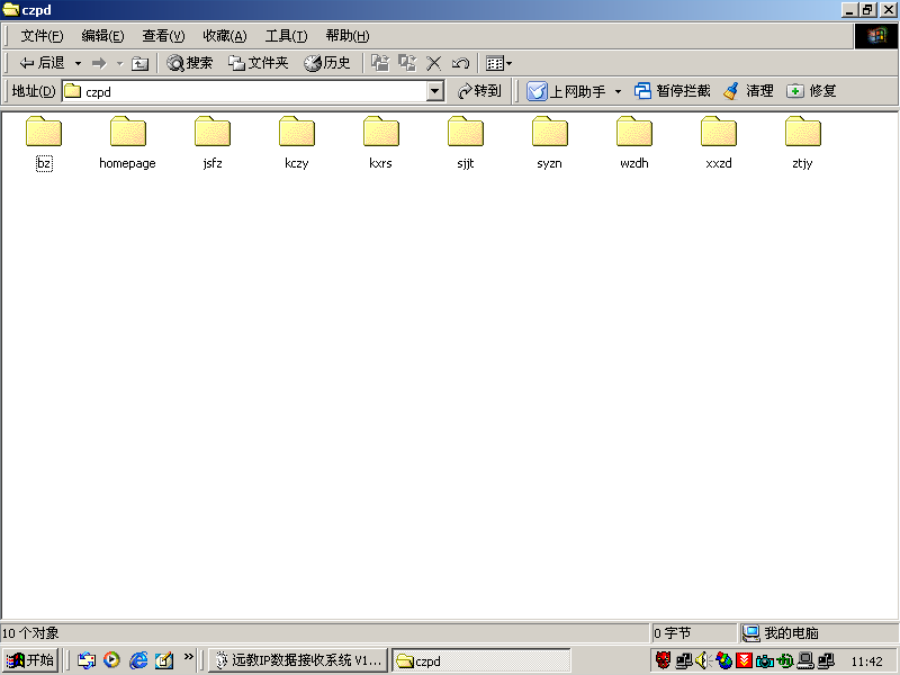Click the 转到 go button
900x675 pixels.
[x=480, y=91]
